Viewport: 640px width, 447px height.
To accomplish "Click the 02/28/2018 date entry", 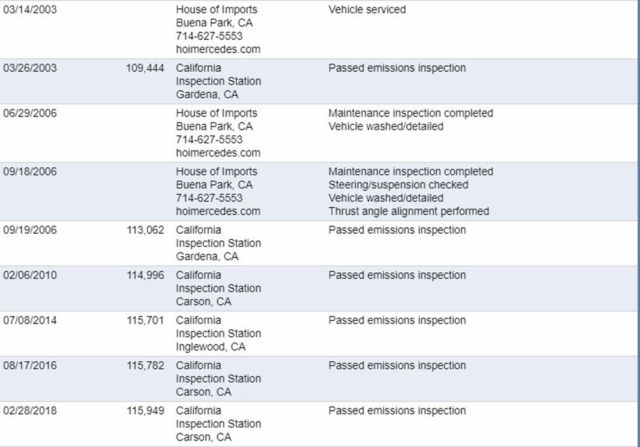I will (30, 411).
